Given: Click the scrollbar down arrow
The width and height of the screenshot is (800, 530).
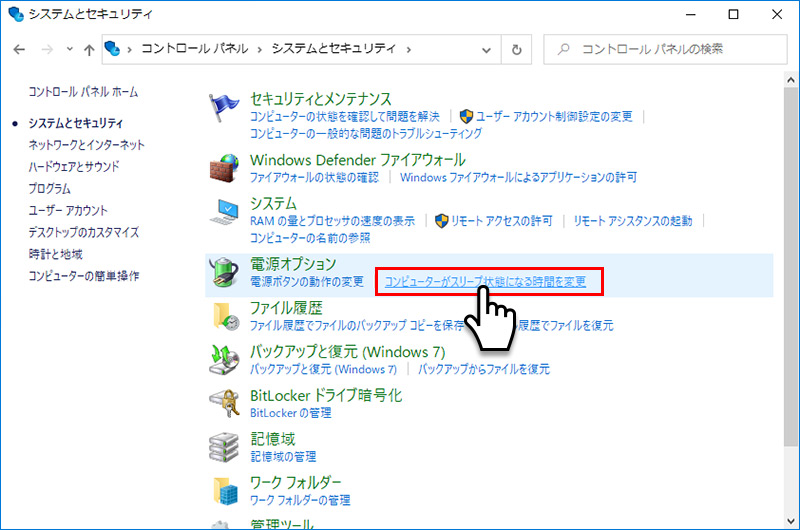Looking at the screenshot, I should (791, 521).
